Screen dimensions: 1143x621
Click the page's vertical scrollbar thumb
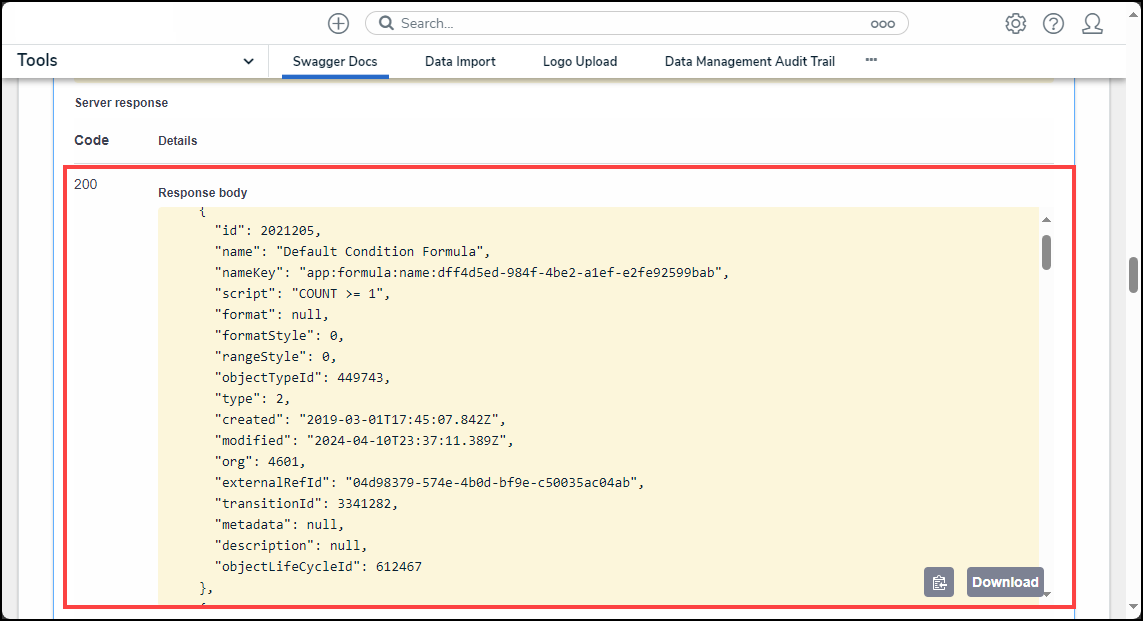point(1133,274)
